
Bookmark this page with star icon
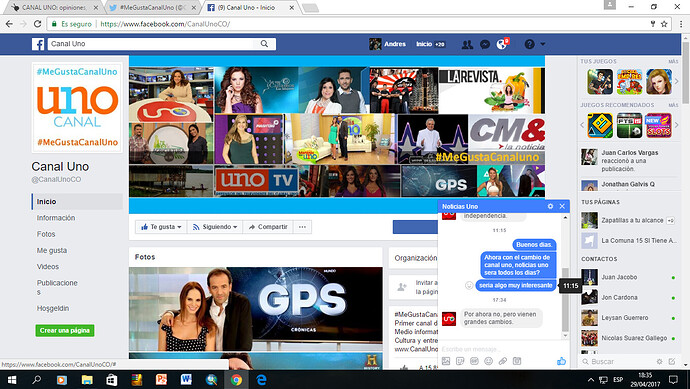pyautogui.click(x=664, y=24)
